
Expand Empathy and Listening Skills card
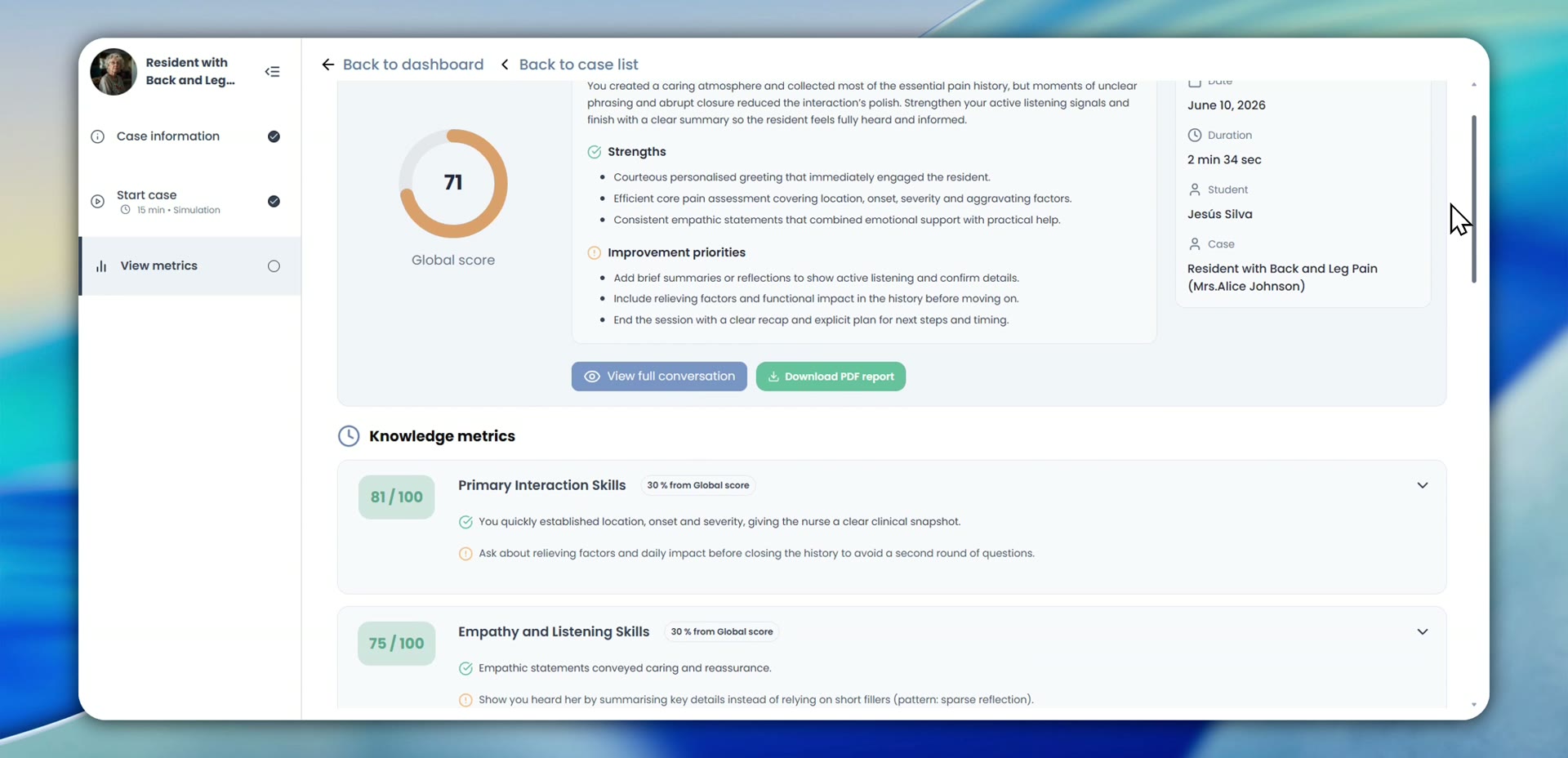click(1422, 632)
